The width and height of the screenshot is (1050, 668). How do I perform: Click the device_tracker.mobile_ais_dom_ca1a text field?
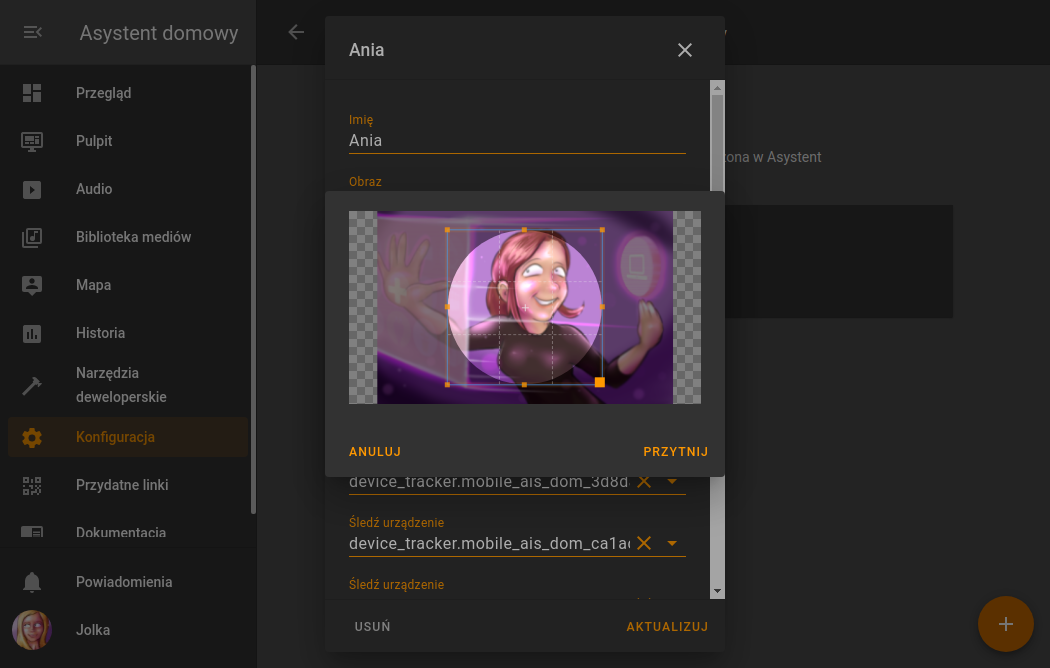coord(489,543)
